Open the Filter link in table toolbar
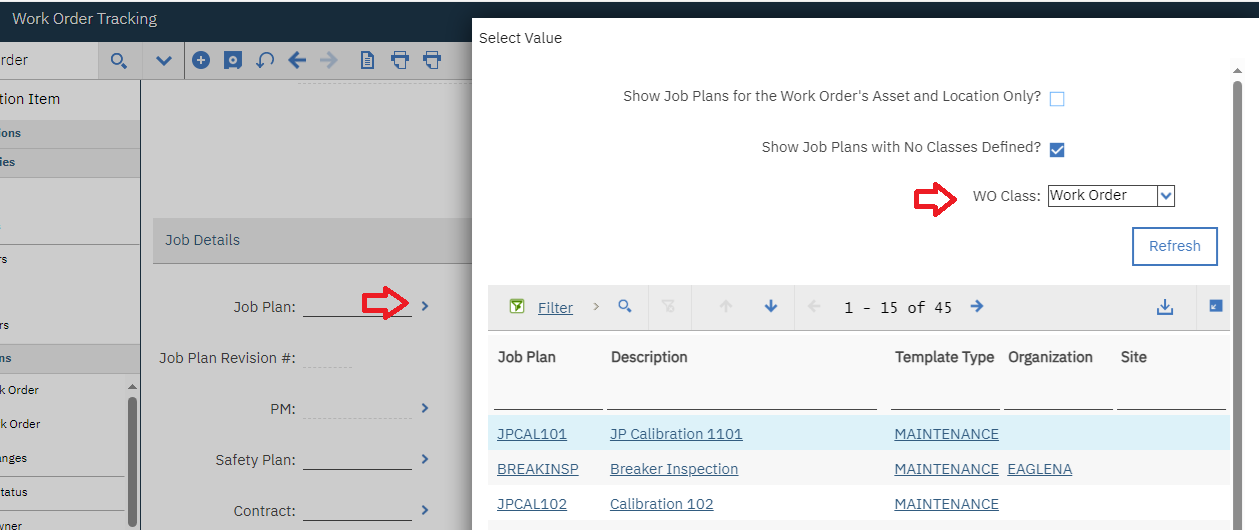 pyautogui.click(x=555, y=308)
